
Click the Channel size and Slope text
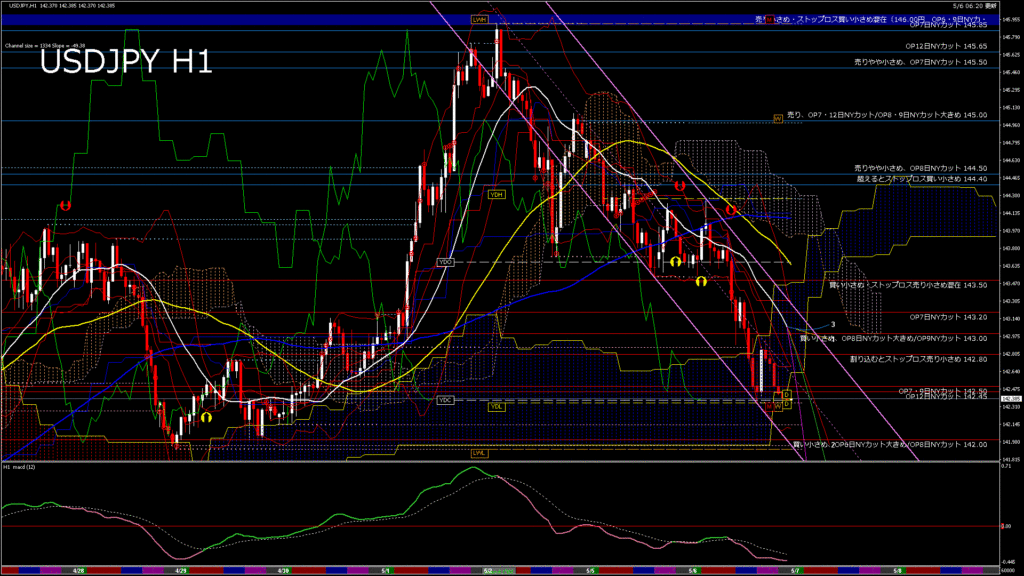(x=45, y=45)
